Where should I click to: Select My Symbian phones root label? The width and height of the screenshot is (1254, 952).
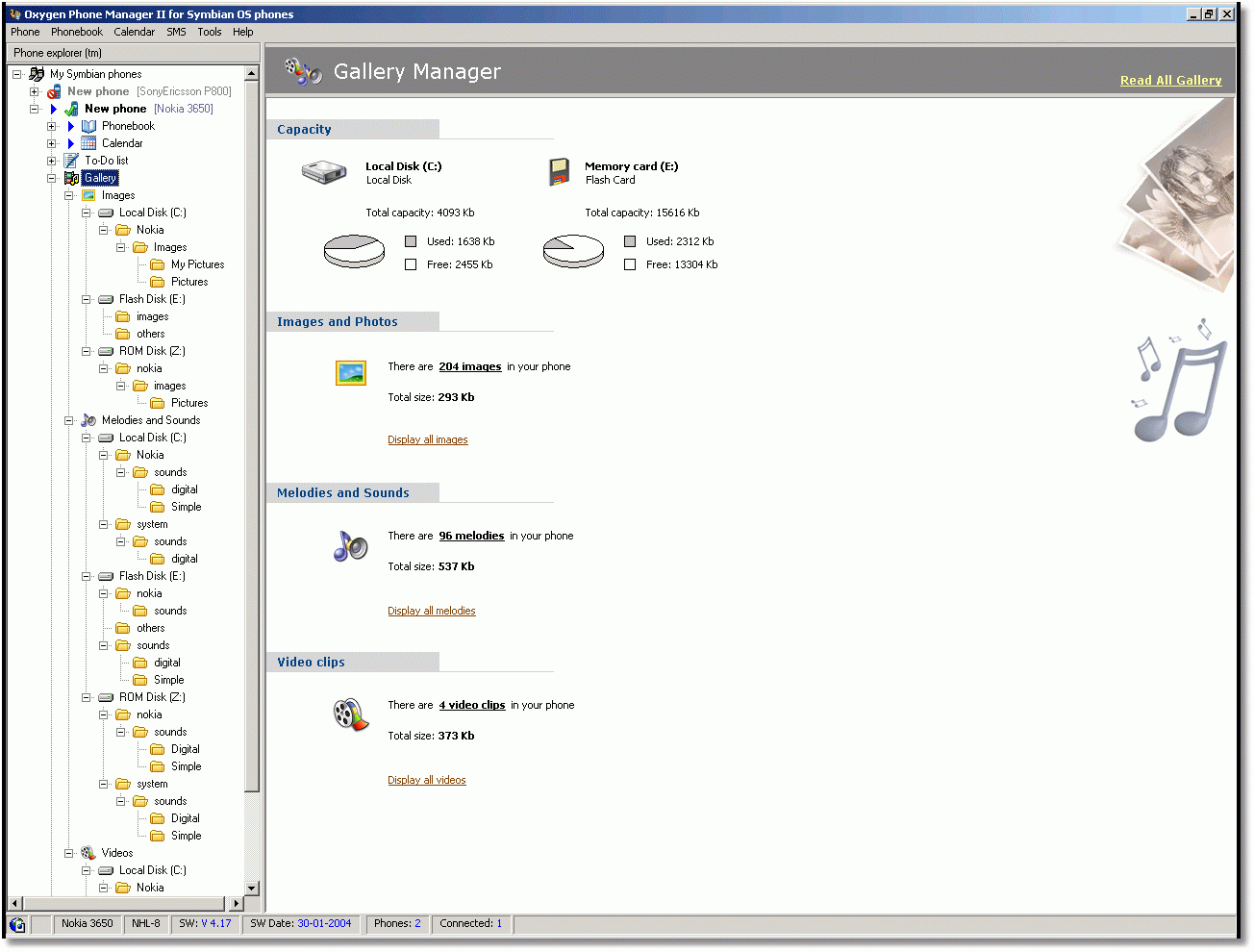coord(95,74)
